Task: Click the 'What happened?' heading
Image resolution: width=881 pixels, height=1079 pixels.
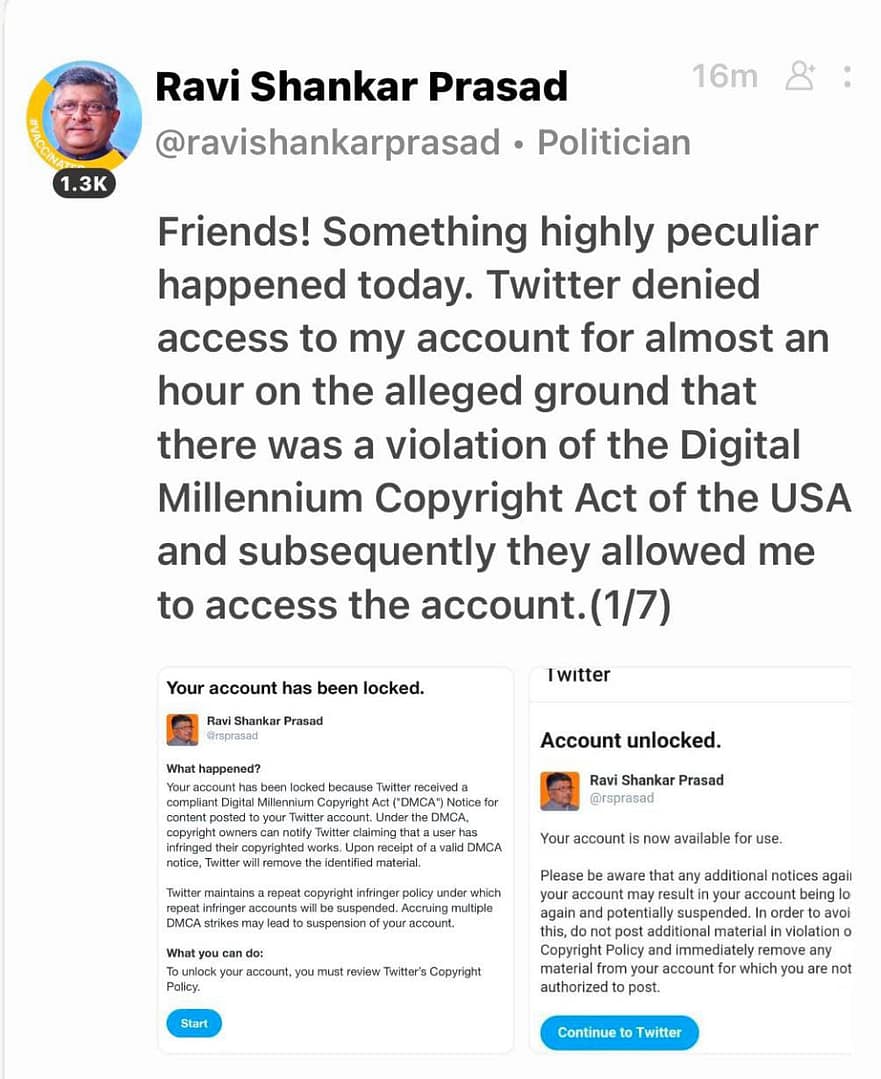Action: pos(213,769)
